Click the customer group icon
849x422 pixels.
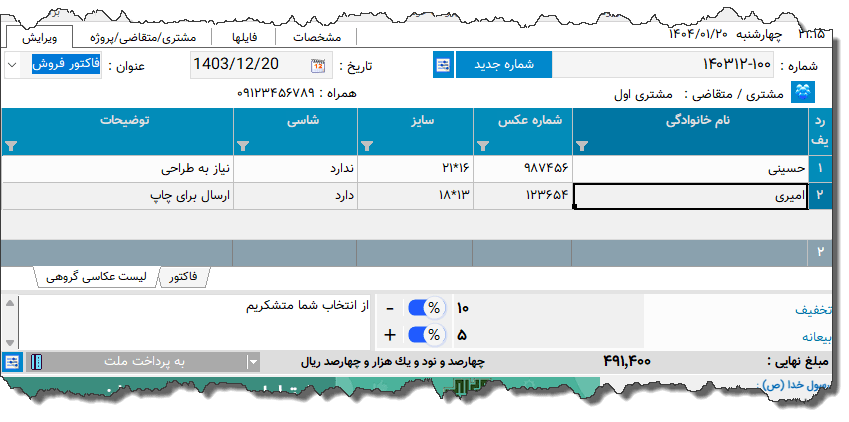803,92
